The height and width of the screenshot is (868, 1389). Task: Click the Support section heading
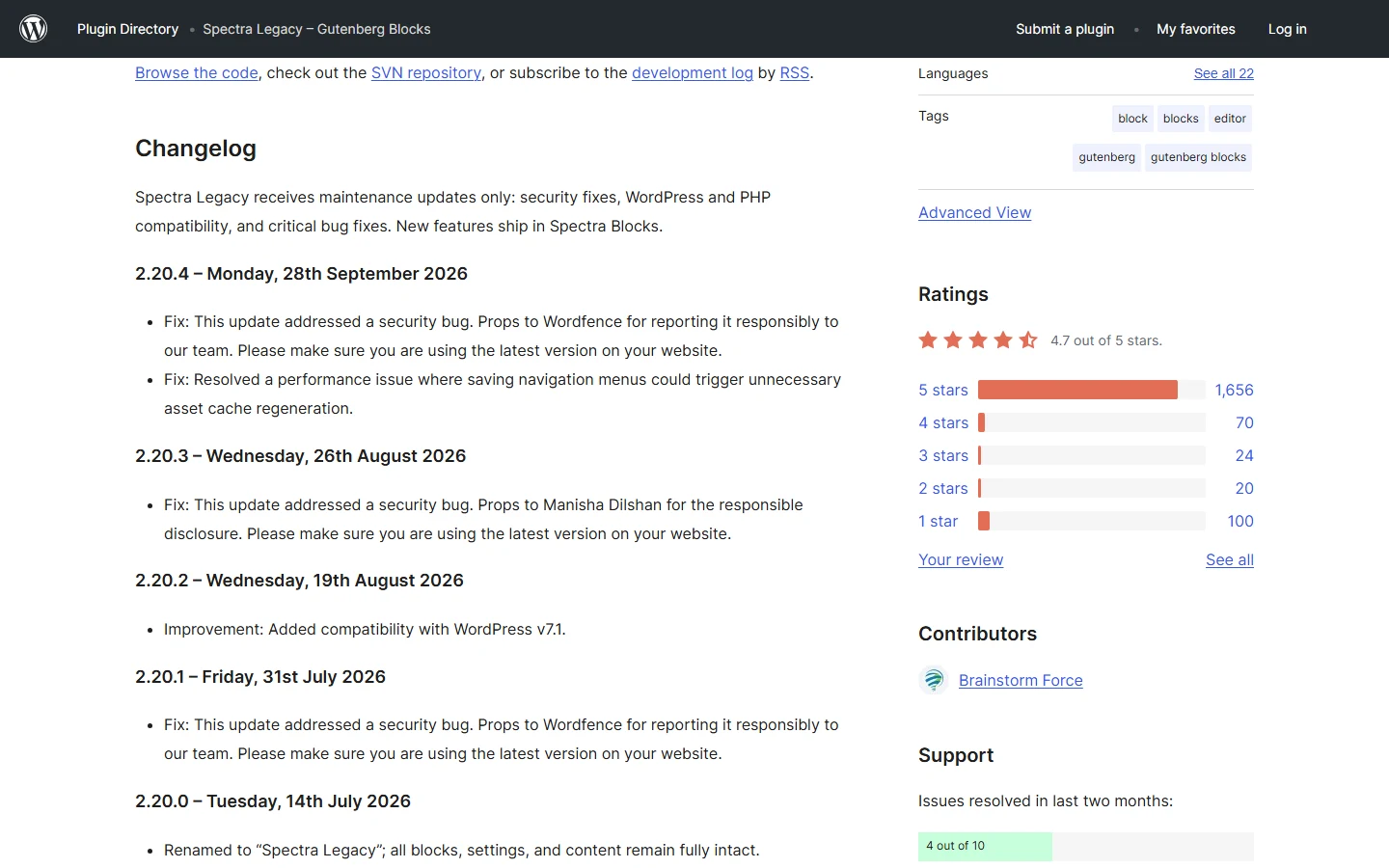956,755
